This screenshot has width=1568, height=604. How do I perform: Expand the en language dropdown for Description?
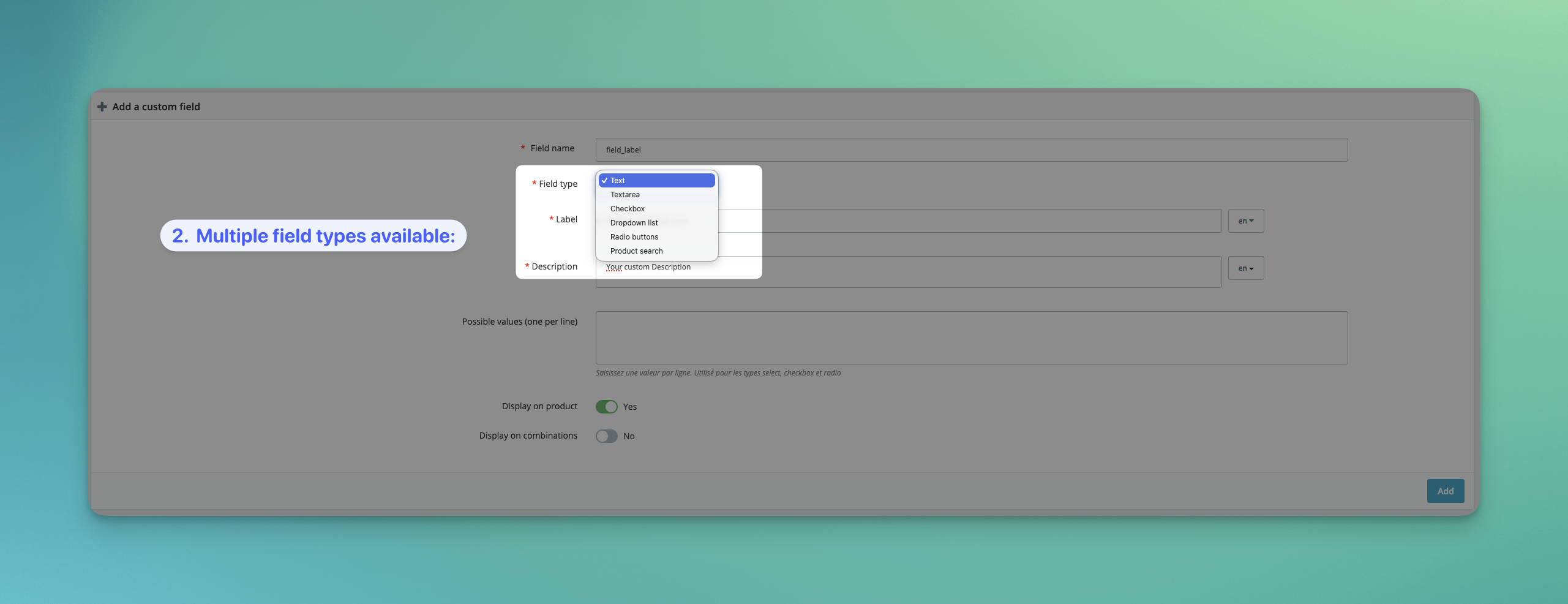[1245, 268]
